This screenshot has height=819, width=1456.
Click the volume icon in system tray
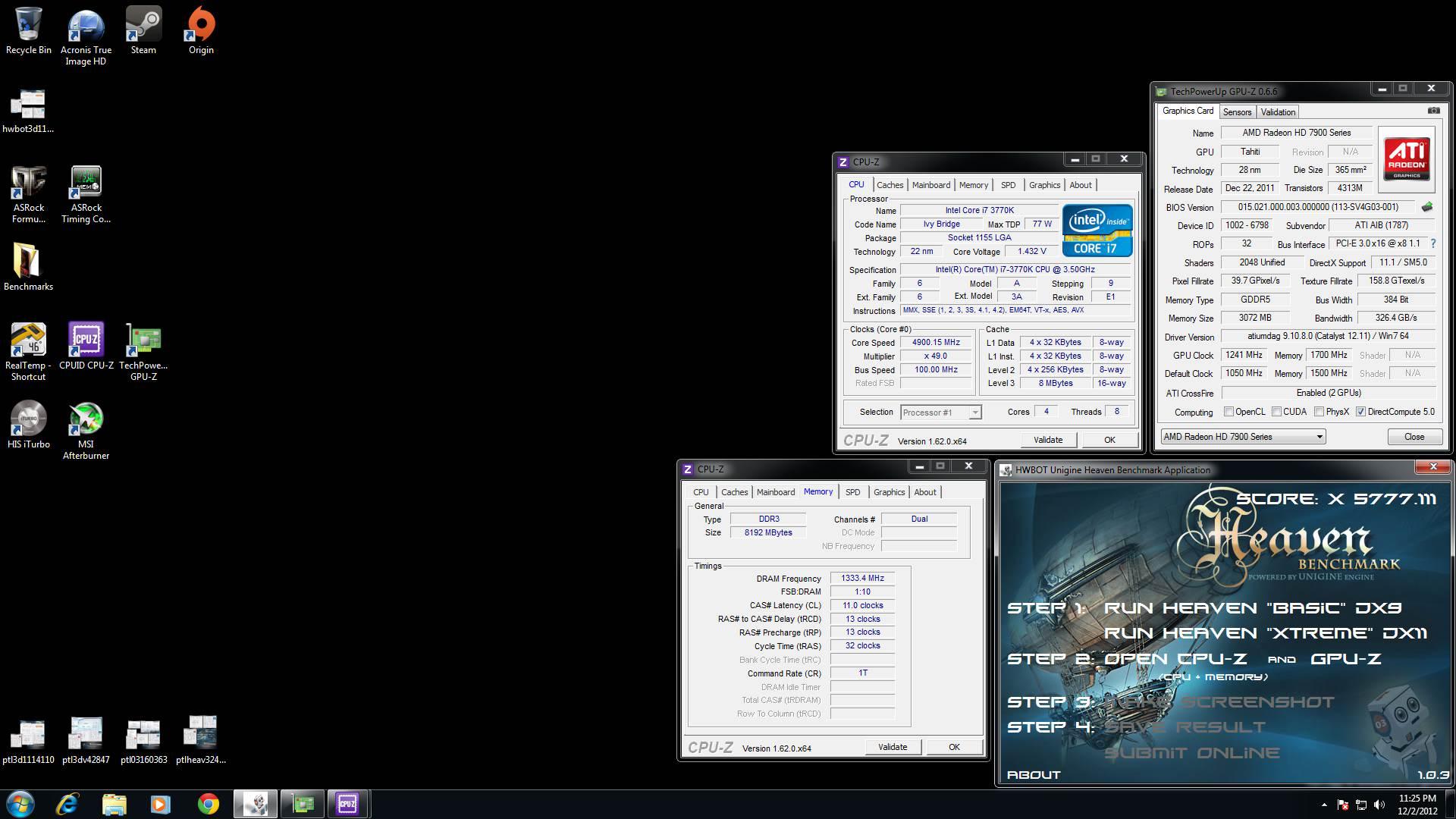click(x=1379, y=805)
